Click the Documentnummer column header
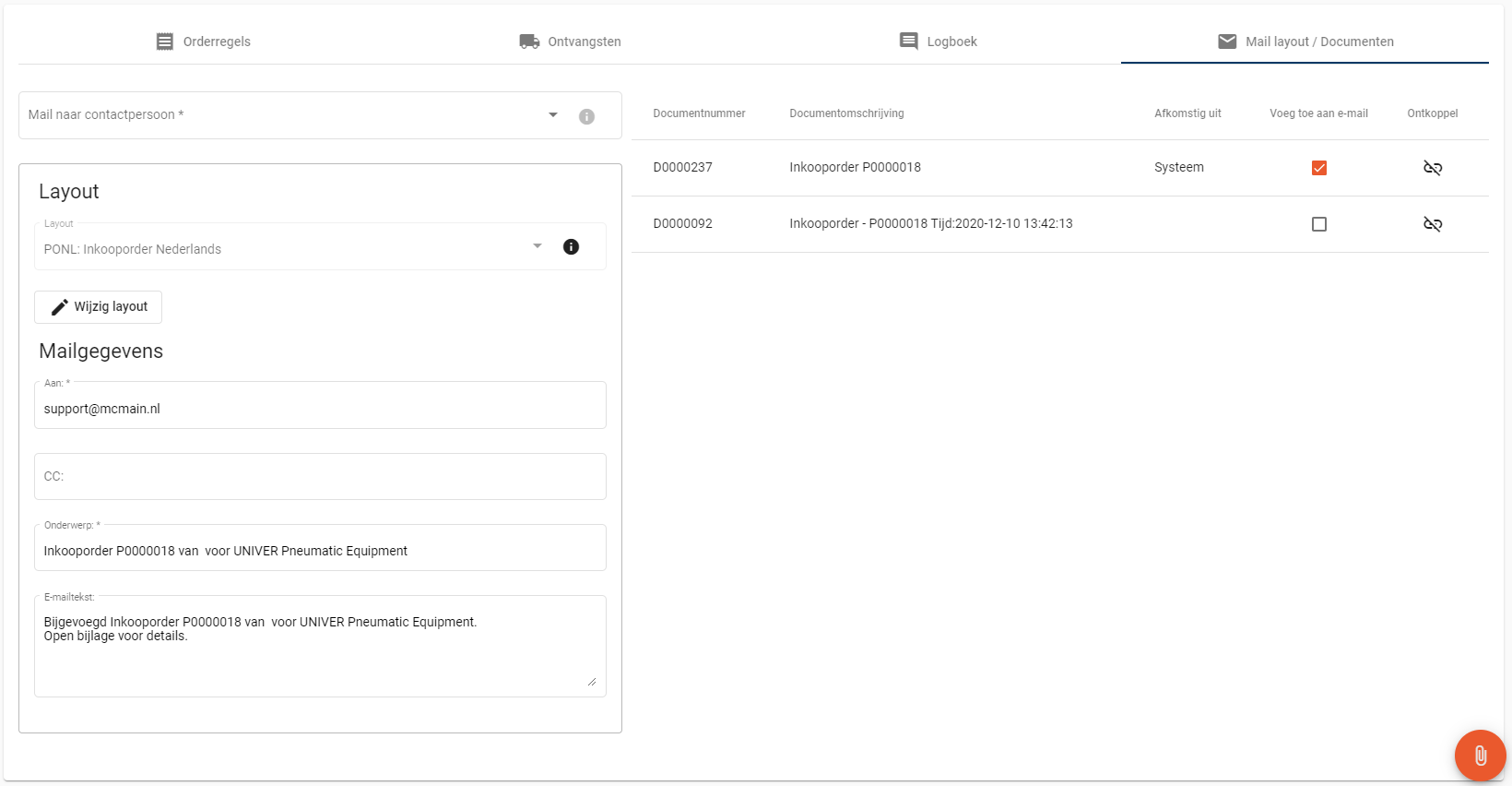Screen dimensions: 1512x786 (699, 113)
